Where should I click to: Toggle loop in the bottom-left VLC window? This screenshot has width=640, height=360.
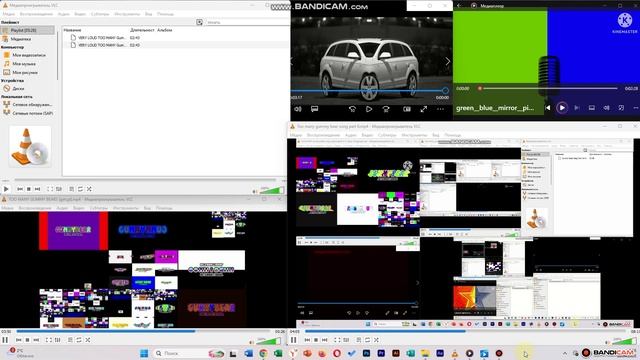pyautogui.click(x=79, y=340)
